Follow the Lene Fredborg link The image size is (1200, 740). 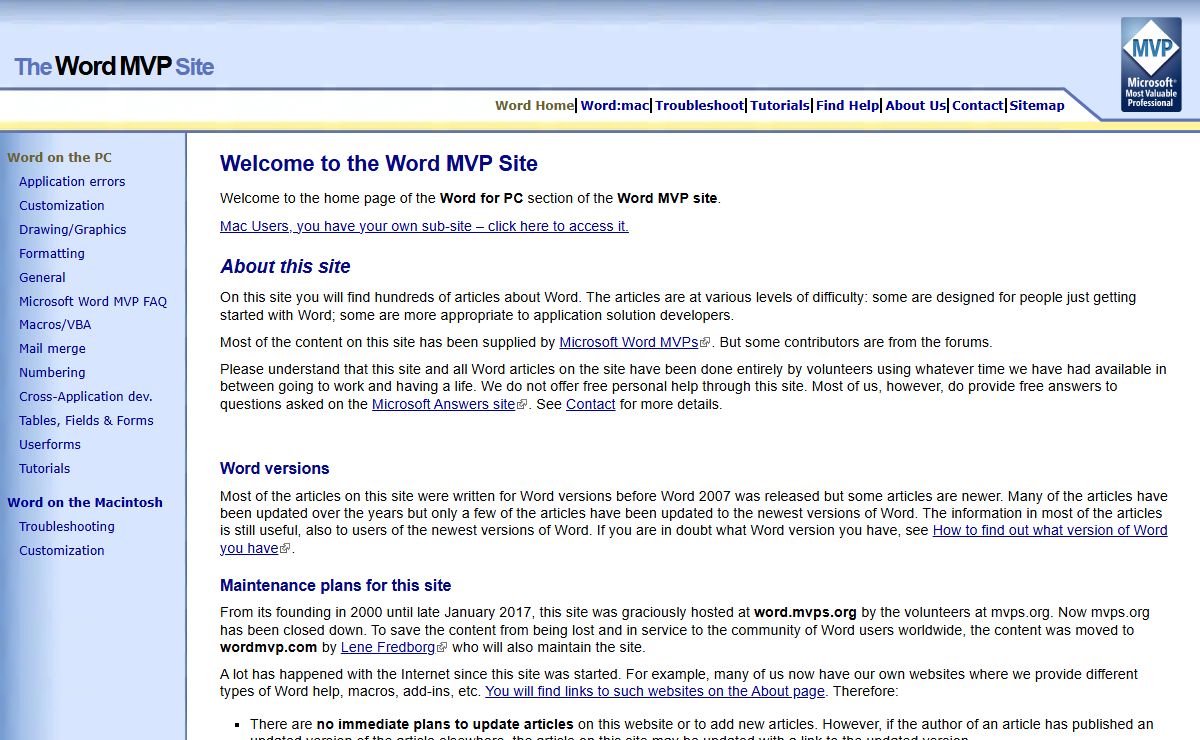(x=390, y=648)
